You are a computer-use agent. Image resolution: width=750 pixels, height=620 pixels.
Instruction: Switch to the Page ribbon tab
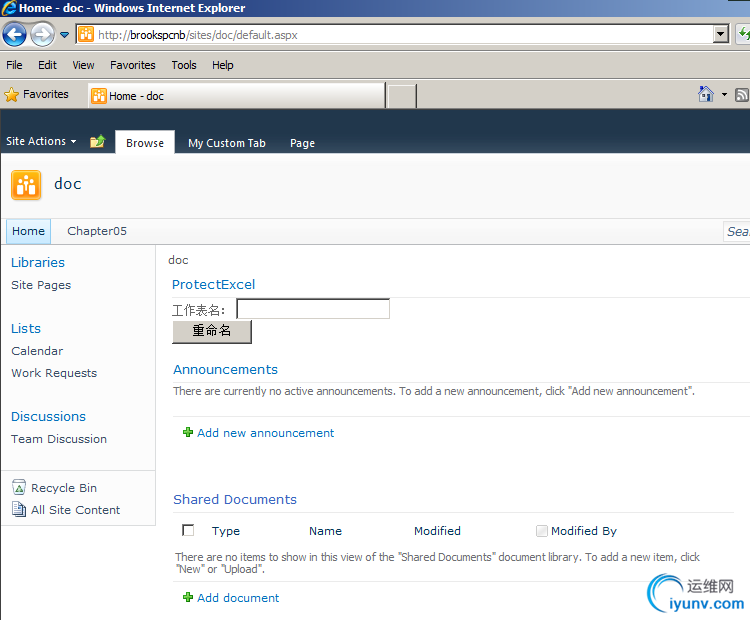click(302, 143)
